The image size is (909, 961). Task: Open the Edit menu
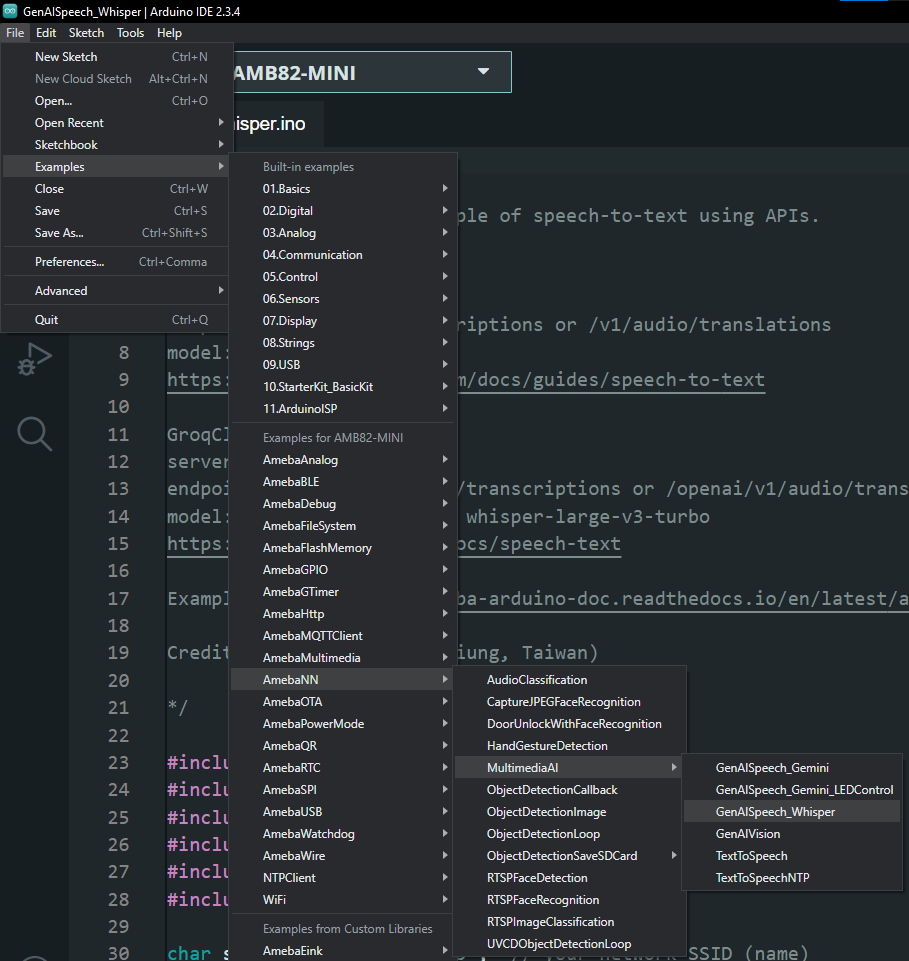[x=46, y=33]
